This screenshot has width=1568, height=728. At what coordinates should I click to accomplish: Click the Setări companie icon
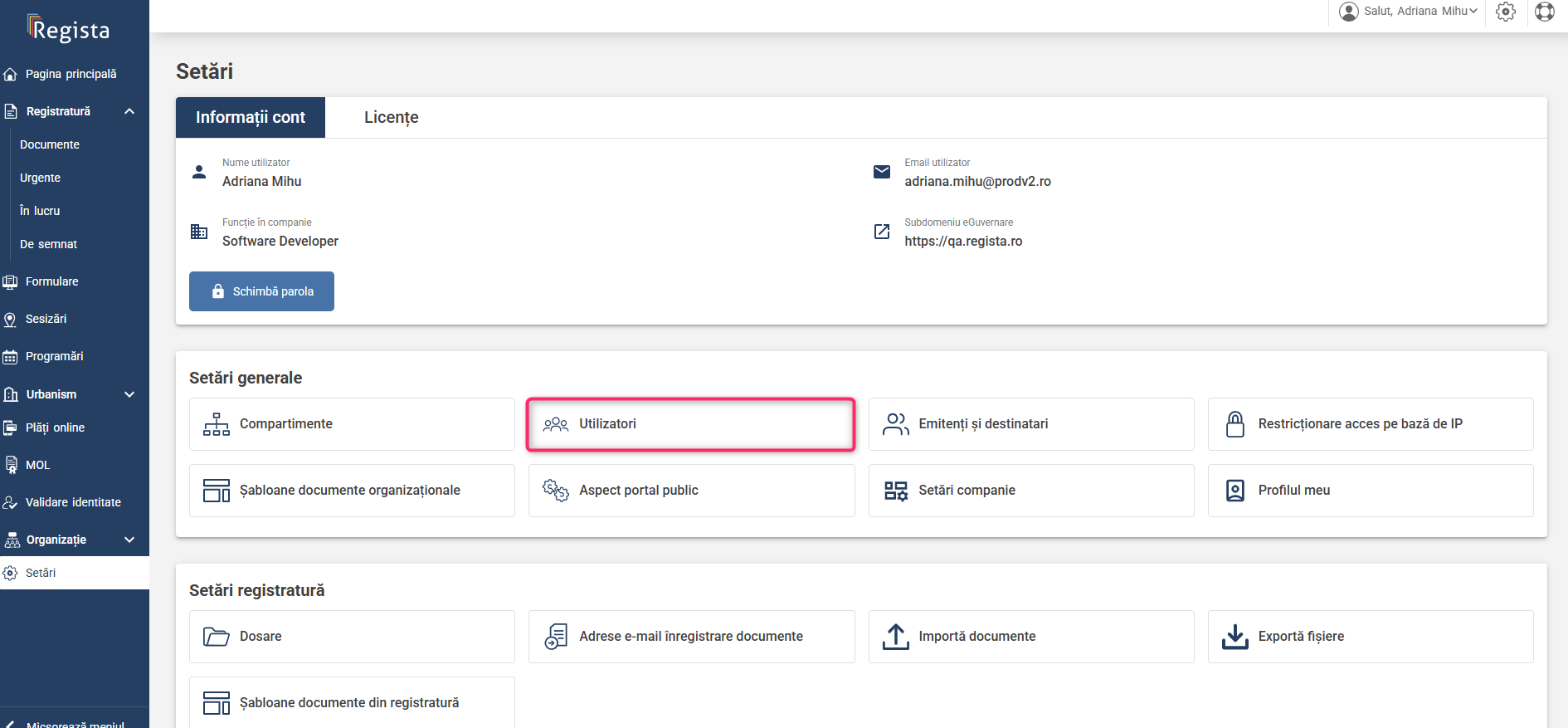pos(895,491)
